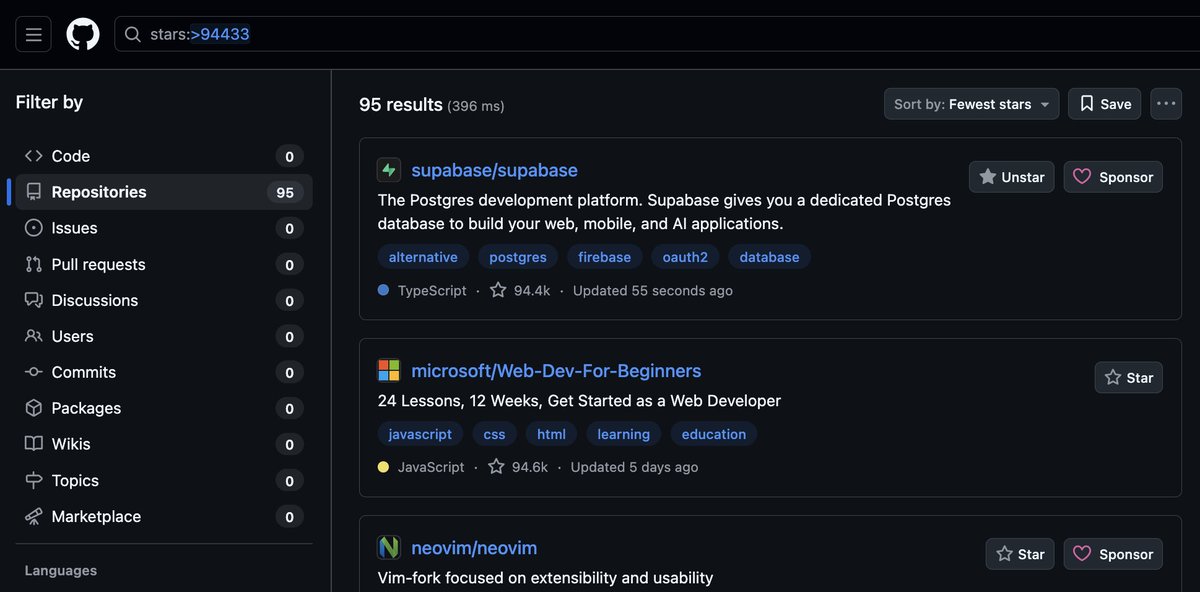Open the oauth2 topic tag
1200x592 pixels.
pyautogui.click(x=685, y=257)
